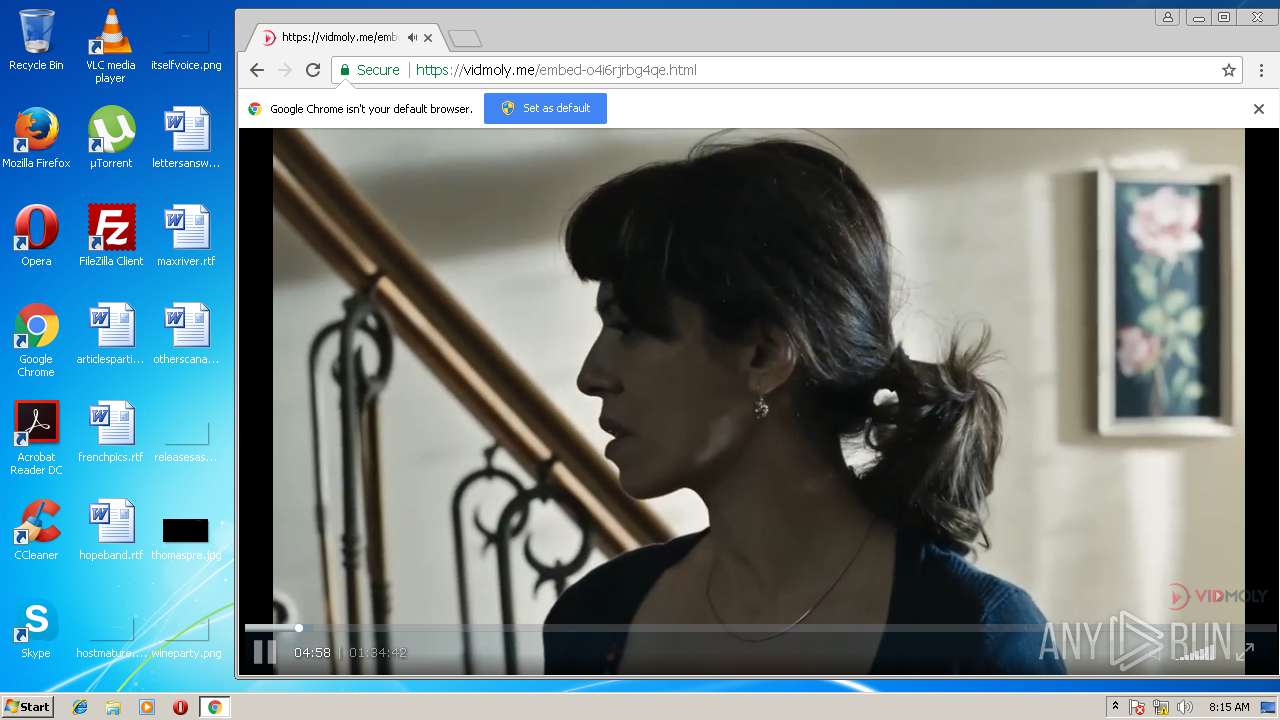Viewport: 1280px width, 720px height.
Task: Click Set as default button
Action: [545, 108]
